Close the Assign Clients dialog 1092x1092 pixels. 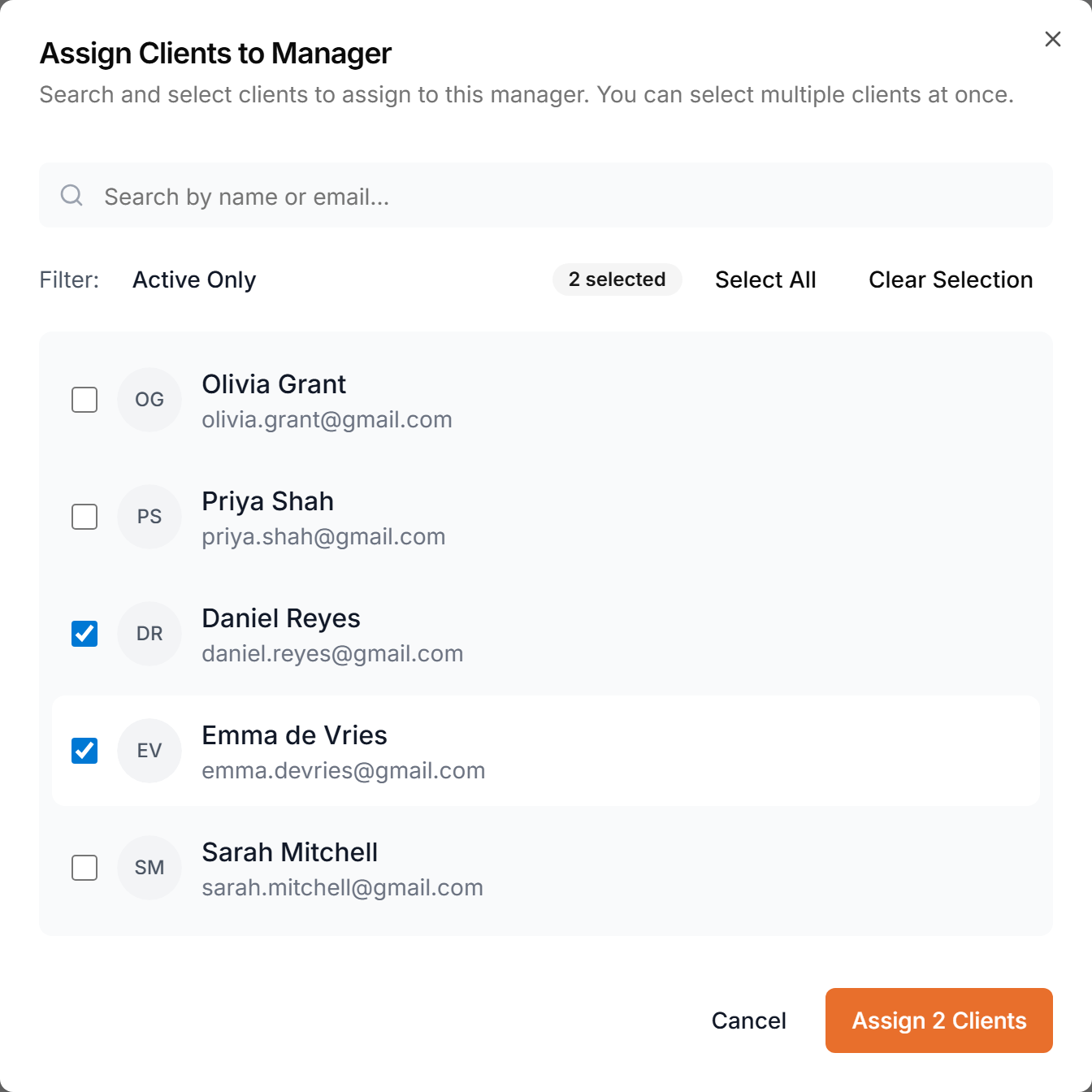[x=1052, y=39]
